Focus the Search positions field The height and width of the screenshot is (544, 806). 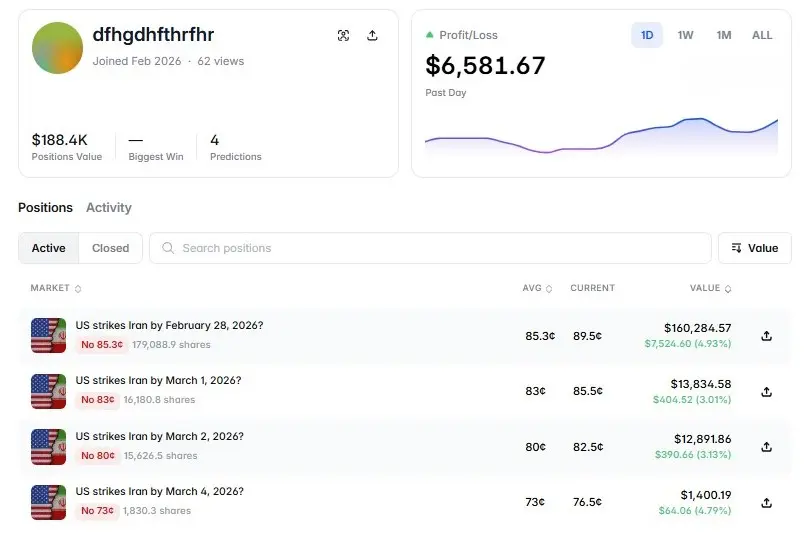[x=430, y=248]
